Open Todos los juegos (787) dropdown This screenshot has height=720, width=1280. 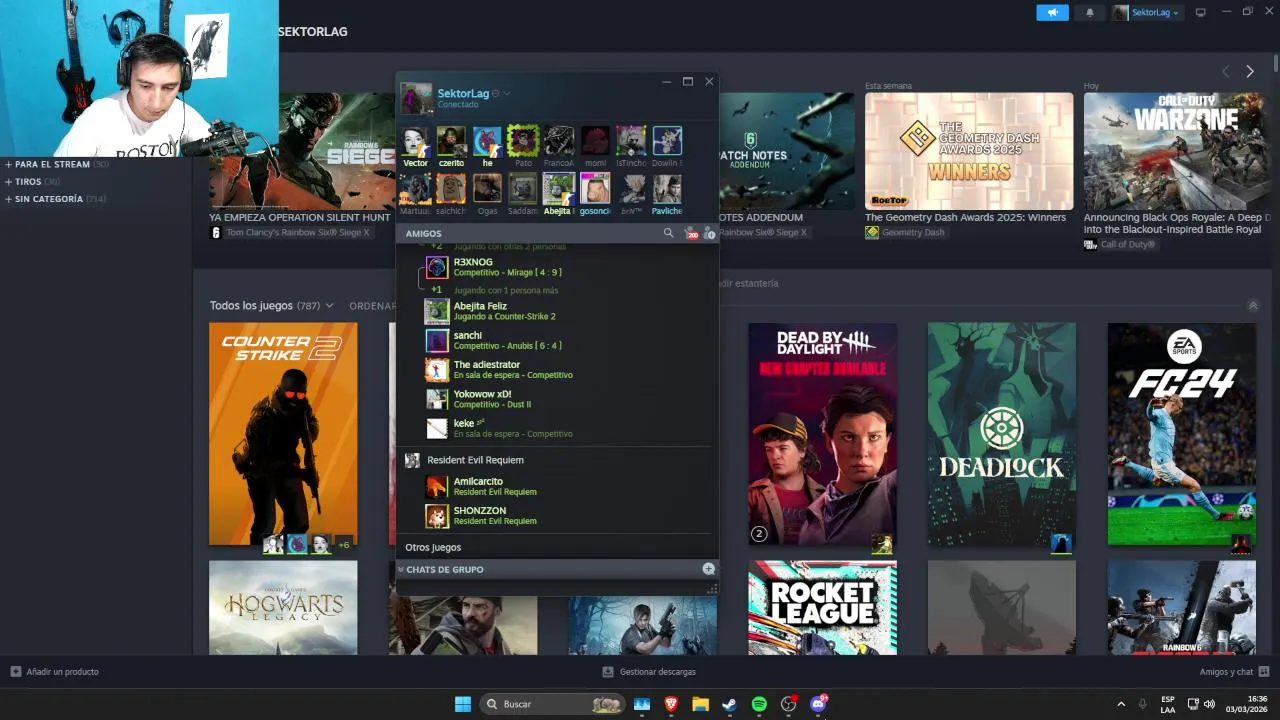point(272,305)
